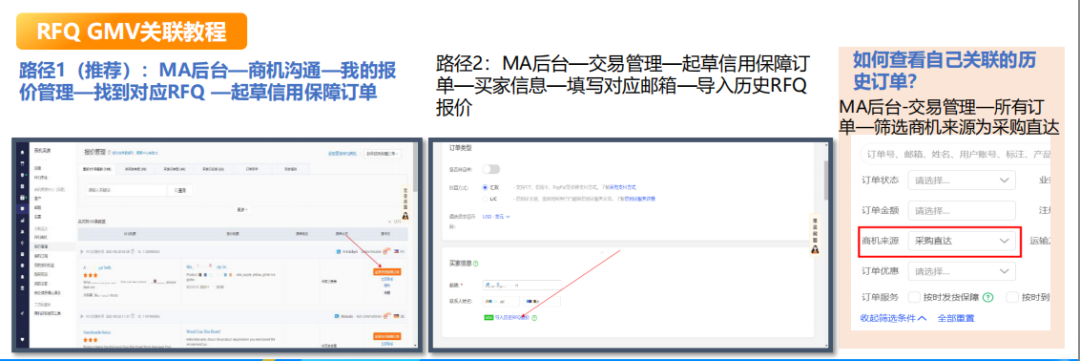Click the orange draft order button in Wood Gua Sha row
Image resolution: width=1080 pixels, height=361 pixels.
coord(387,336)
